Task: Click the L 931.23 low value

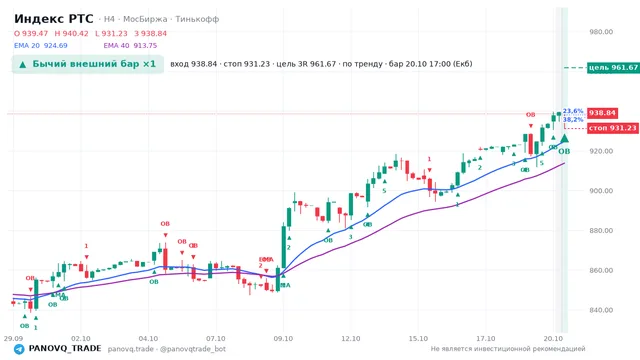Action: [x=111, y=33]
